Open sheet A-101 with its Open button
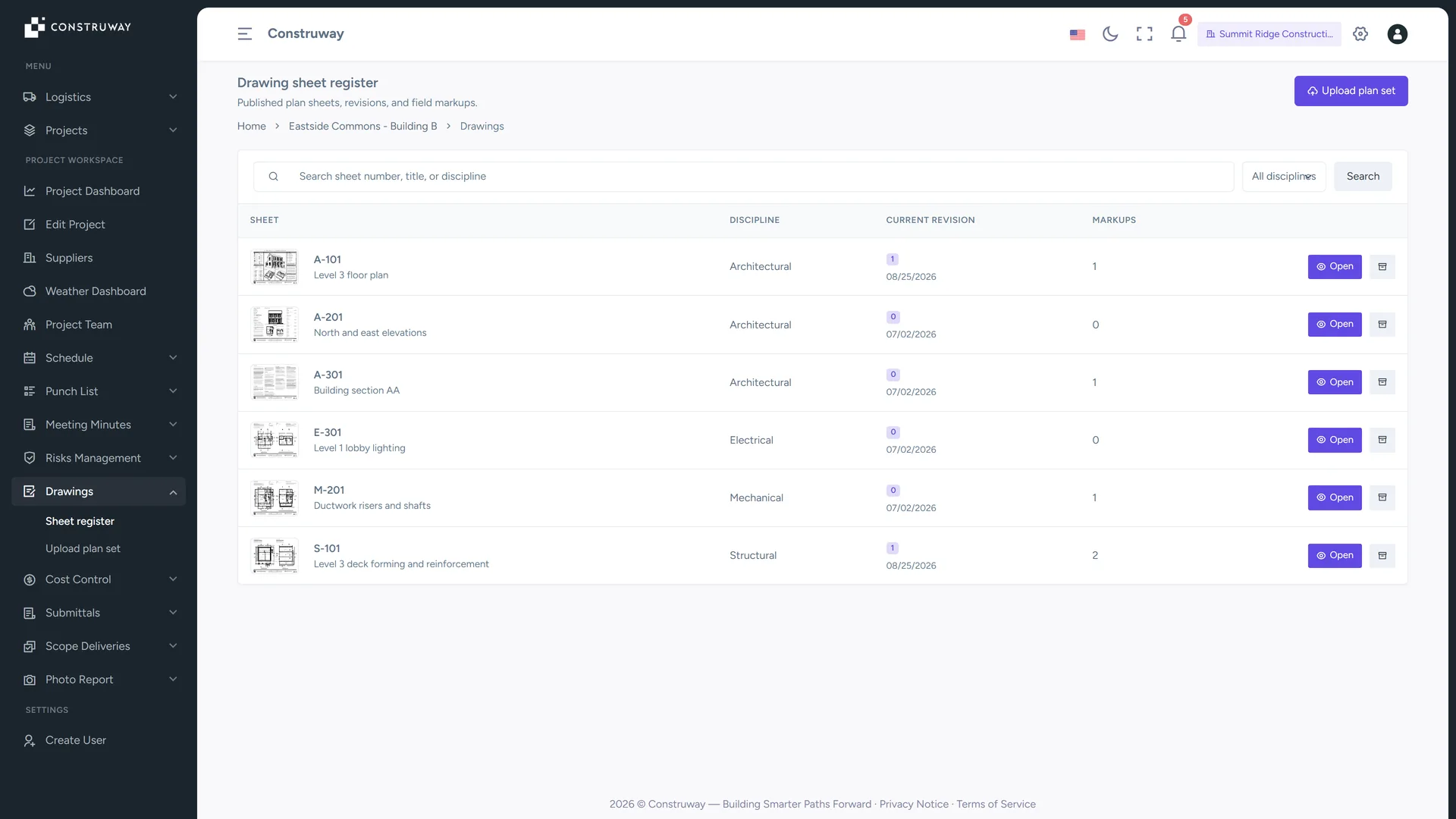 (1335, 267)
